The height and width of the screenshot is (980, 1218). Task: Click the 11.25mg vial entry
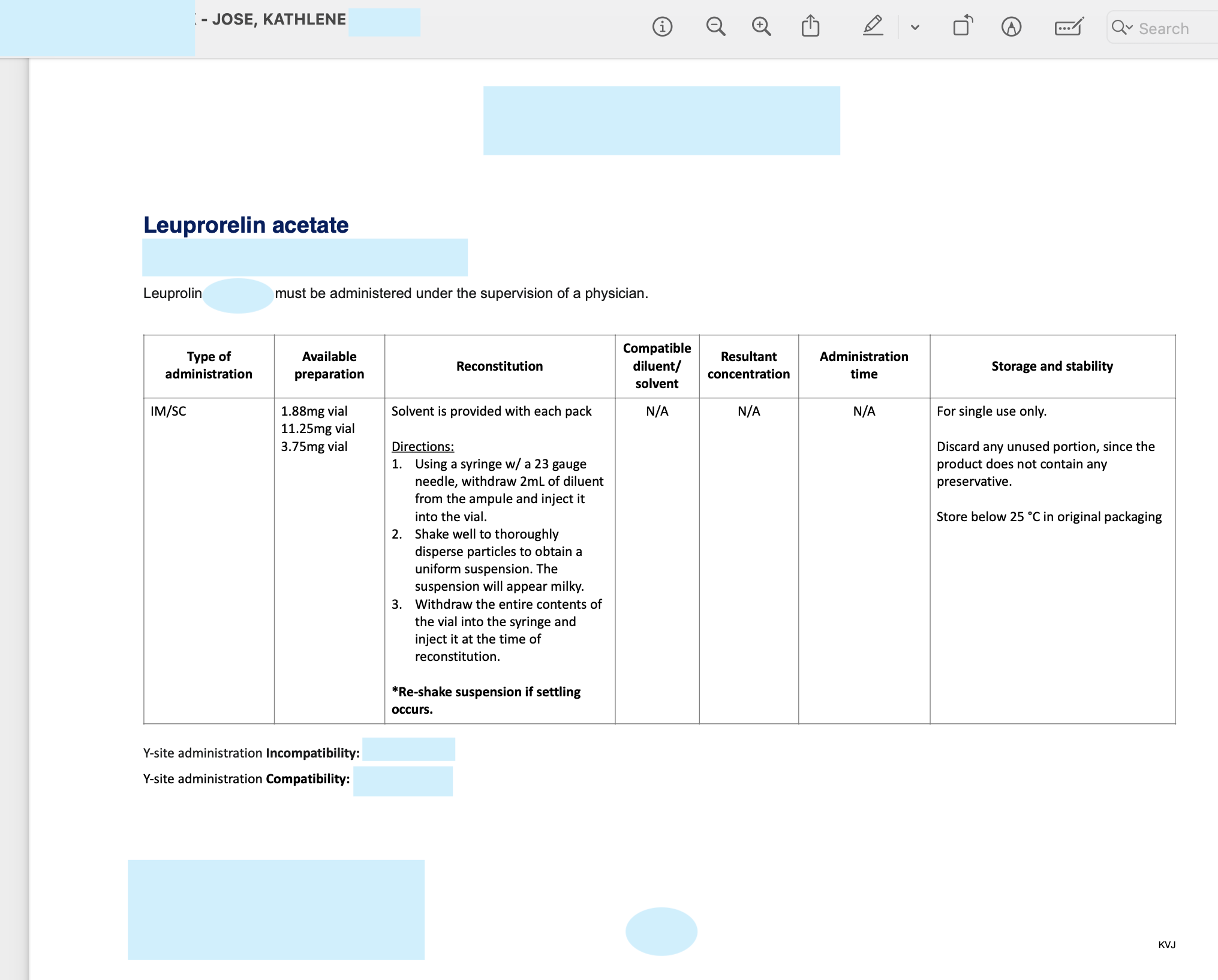coord(318,428)
